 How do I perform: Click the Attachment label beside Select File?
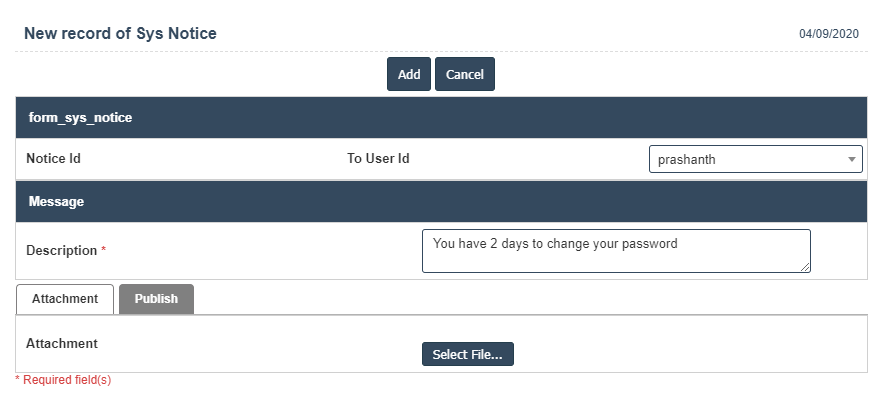(62, 343)
